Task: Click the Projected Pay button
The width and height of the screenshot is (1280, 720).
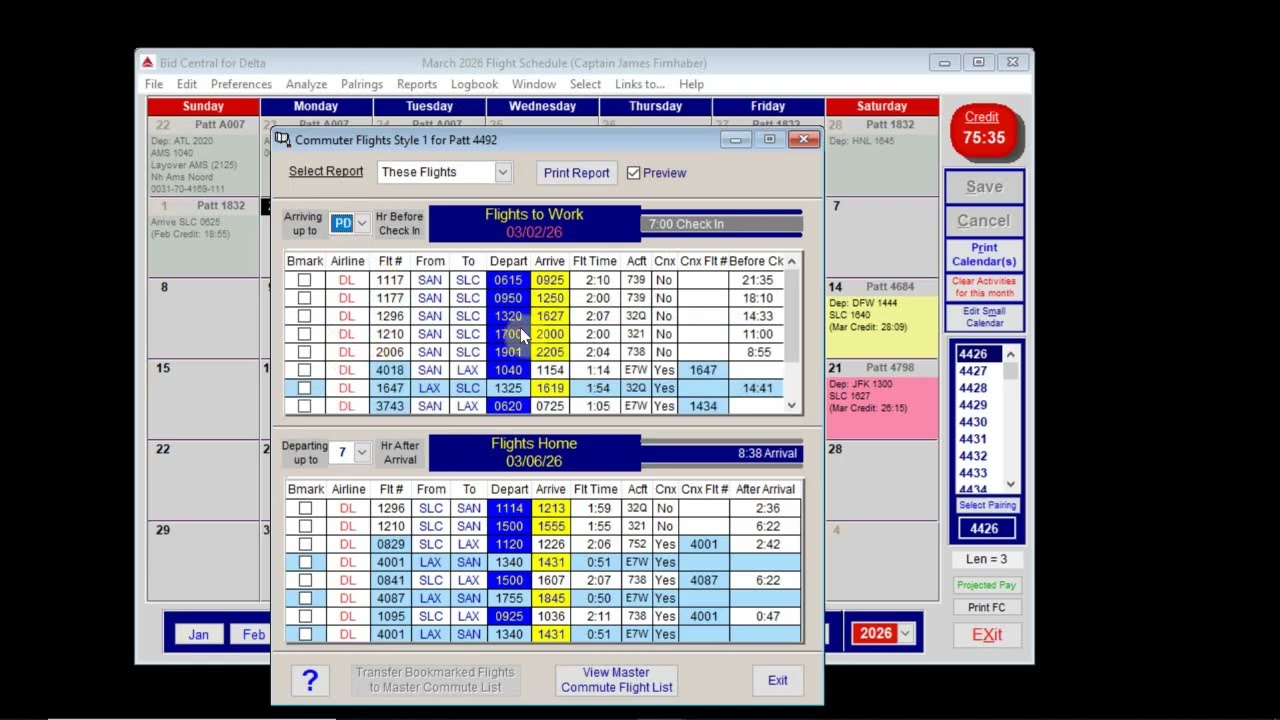Action: click(986, 585)
